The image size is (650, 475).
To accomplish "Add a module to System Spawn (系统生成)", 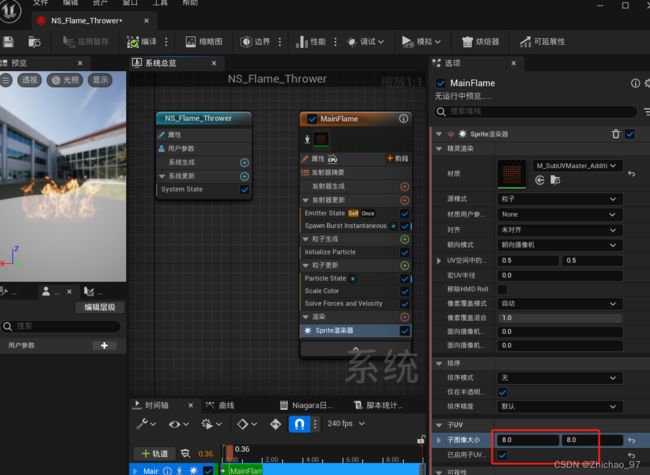I will (x=245, y=162).
